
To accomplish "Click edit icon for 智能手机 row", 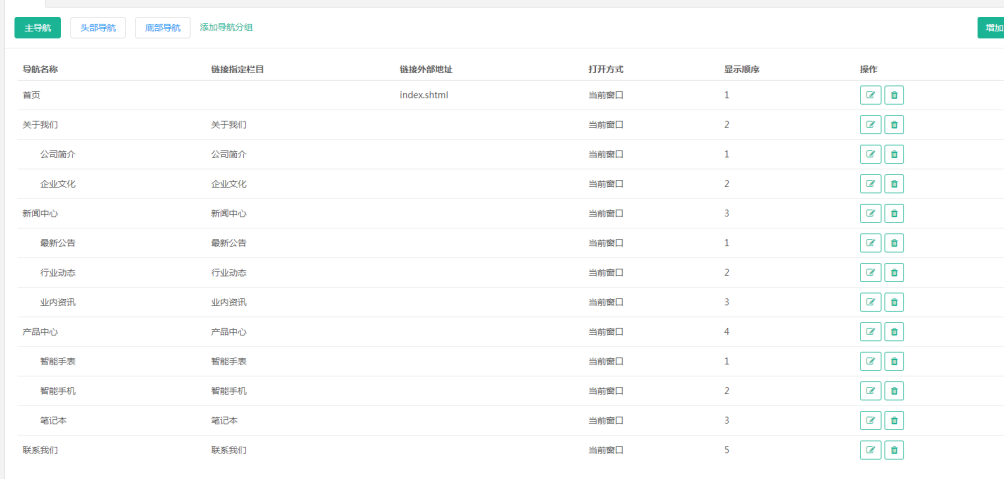I will 870,391.
